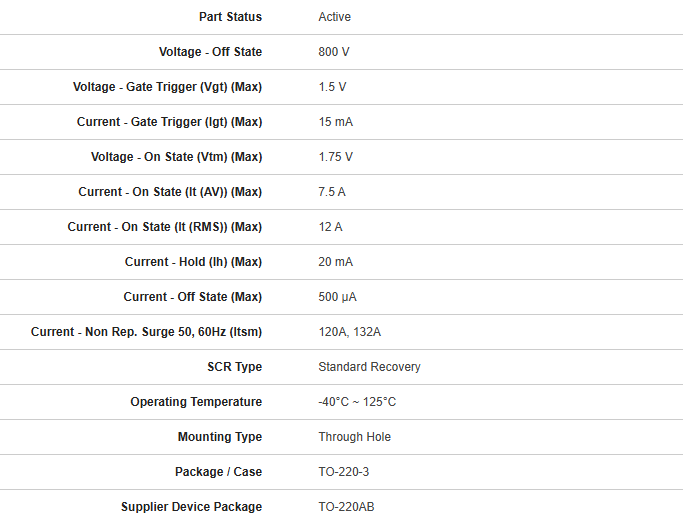Select the "120A, 132A" surge current value
The image size is (683, 523).
tap(350, 332)
